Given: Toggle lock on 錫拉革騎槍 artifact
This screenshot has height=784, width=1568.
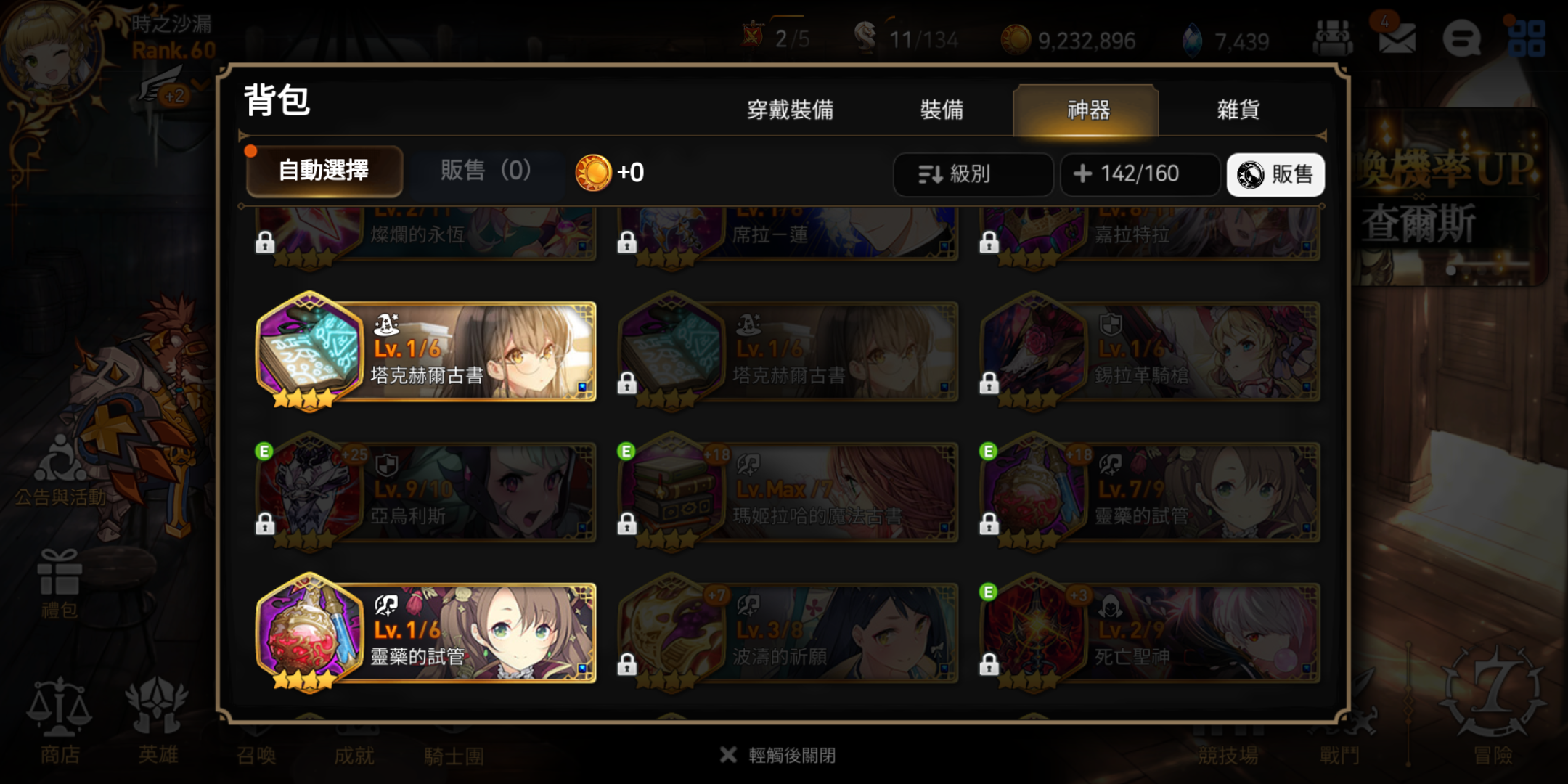Looking at the screenshot, I should click(989, 383).
